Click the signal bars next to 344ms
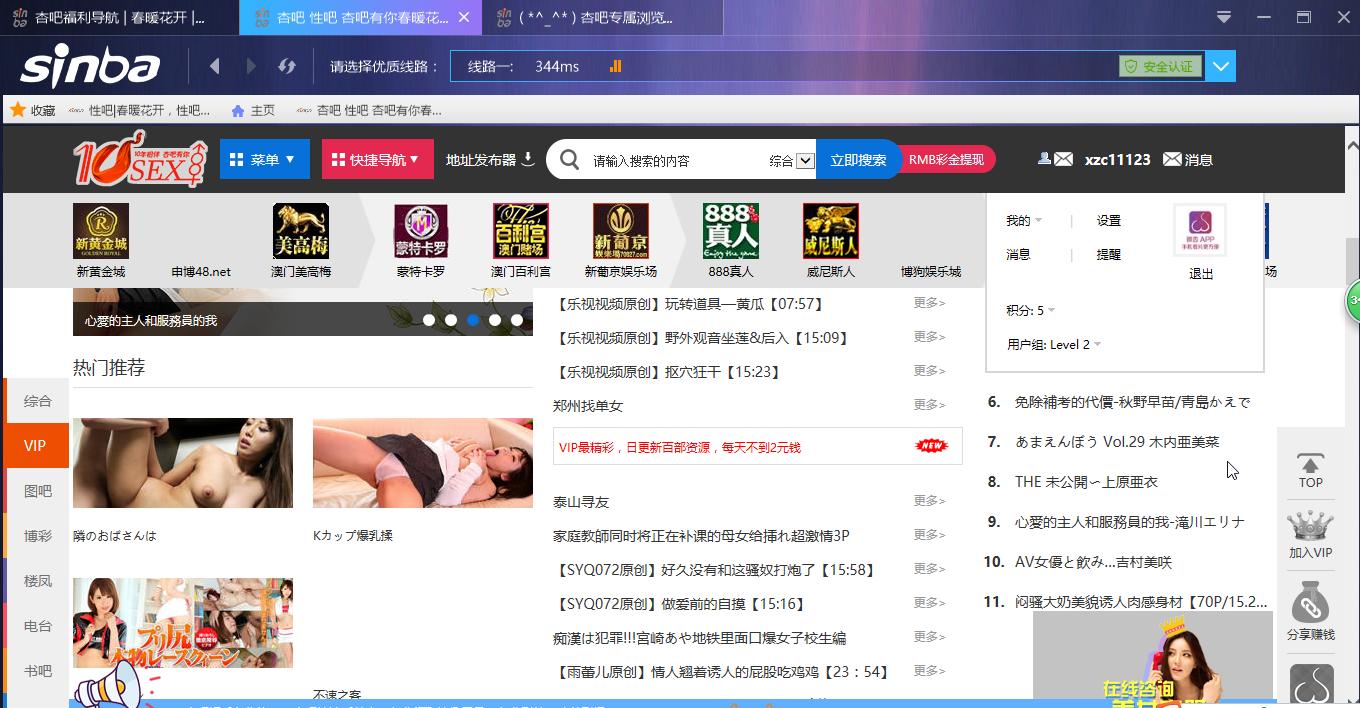The width and height of the screenshot is (1360, 708). (x=614, y=64)
